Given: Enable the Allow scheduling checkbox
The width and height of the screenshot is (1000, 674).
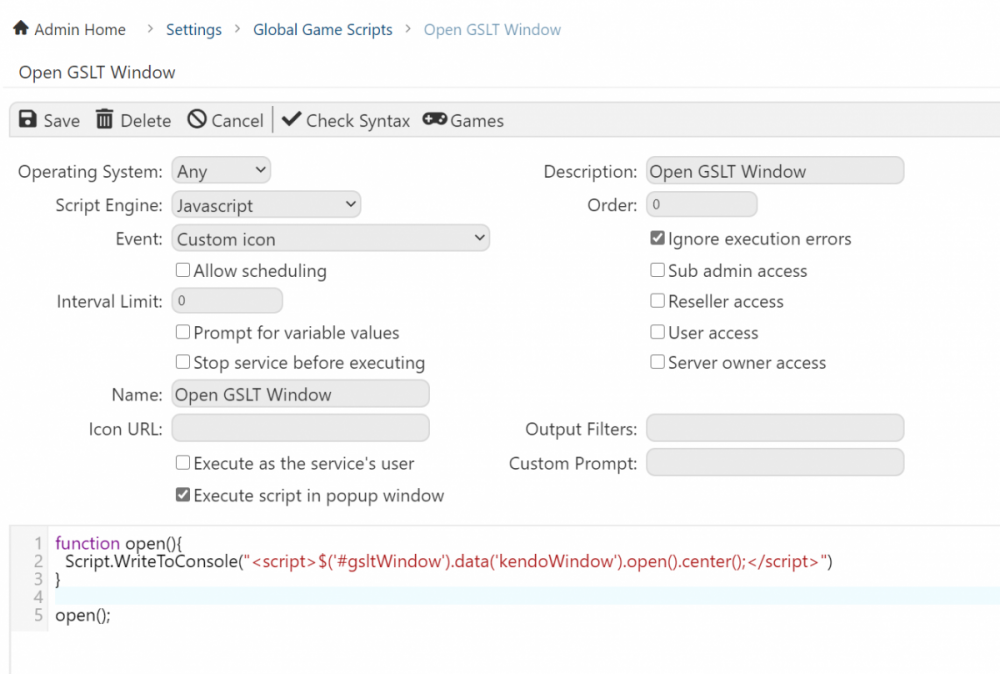Looking at the screenshot, I should pos(183,270).
